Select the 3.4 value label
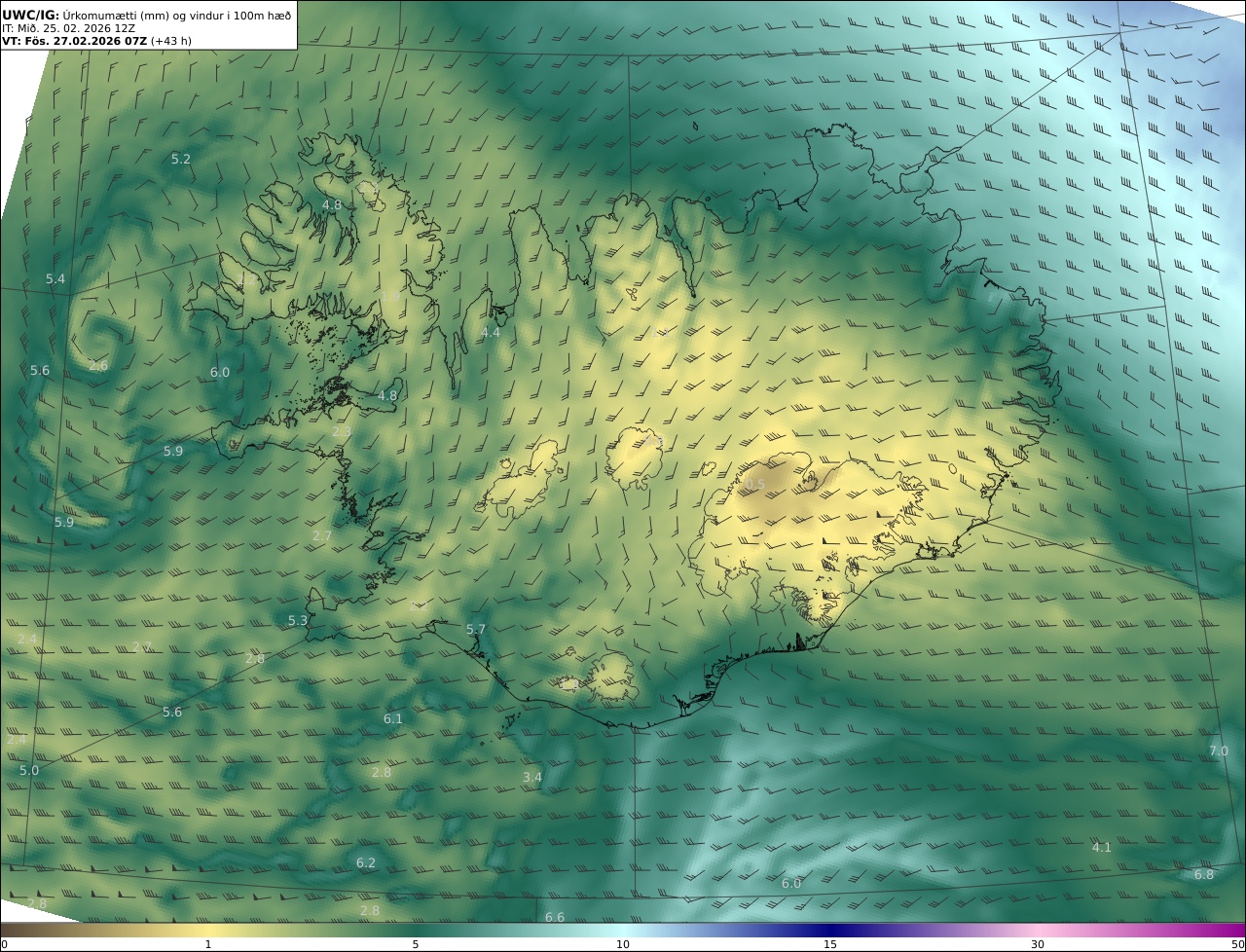1246x952 pixels. (x=532, y=778)
